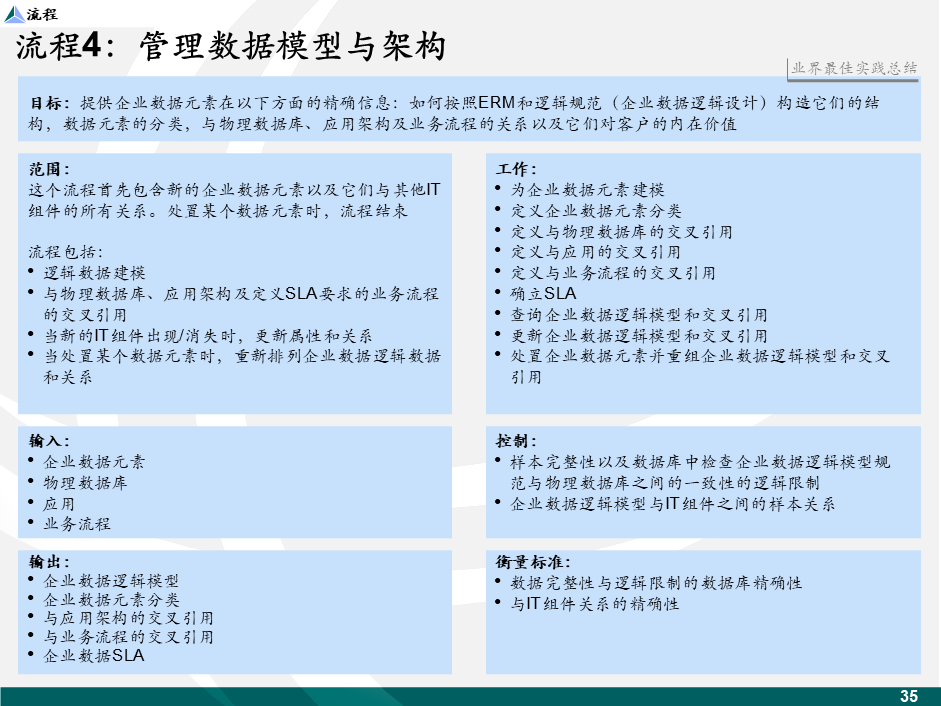Click the bullet 定义与业务流程的交叉引用
The width and height of the screenshot is (941, 706).
coord(613,273)
